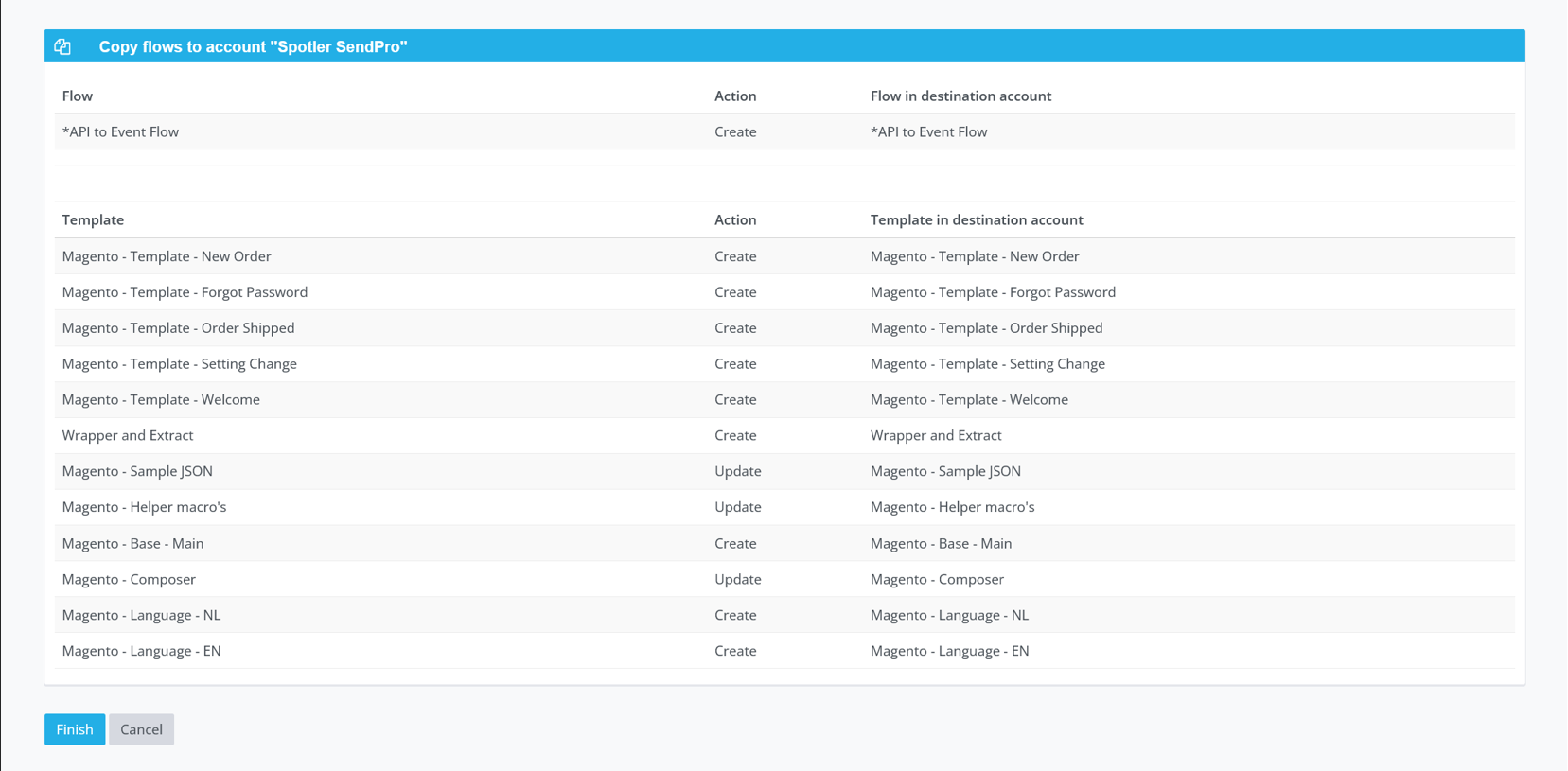This screenshot has width=1568, height=771.
Task: Click Update action for Magento - Composer
Action: click(x=738, y=580)
